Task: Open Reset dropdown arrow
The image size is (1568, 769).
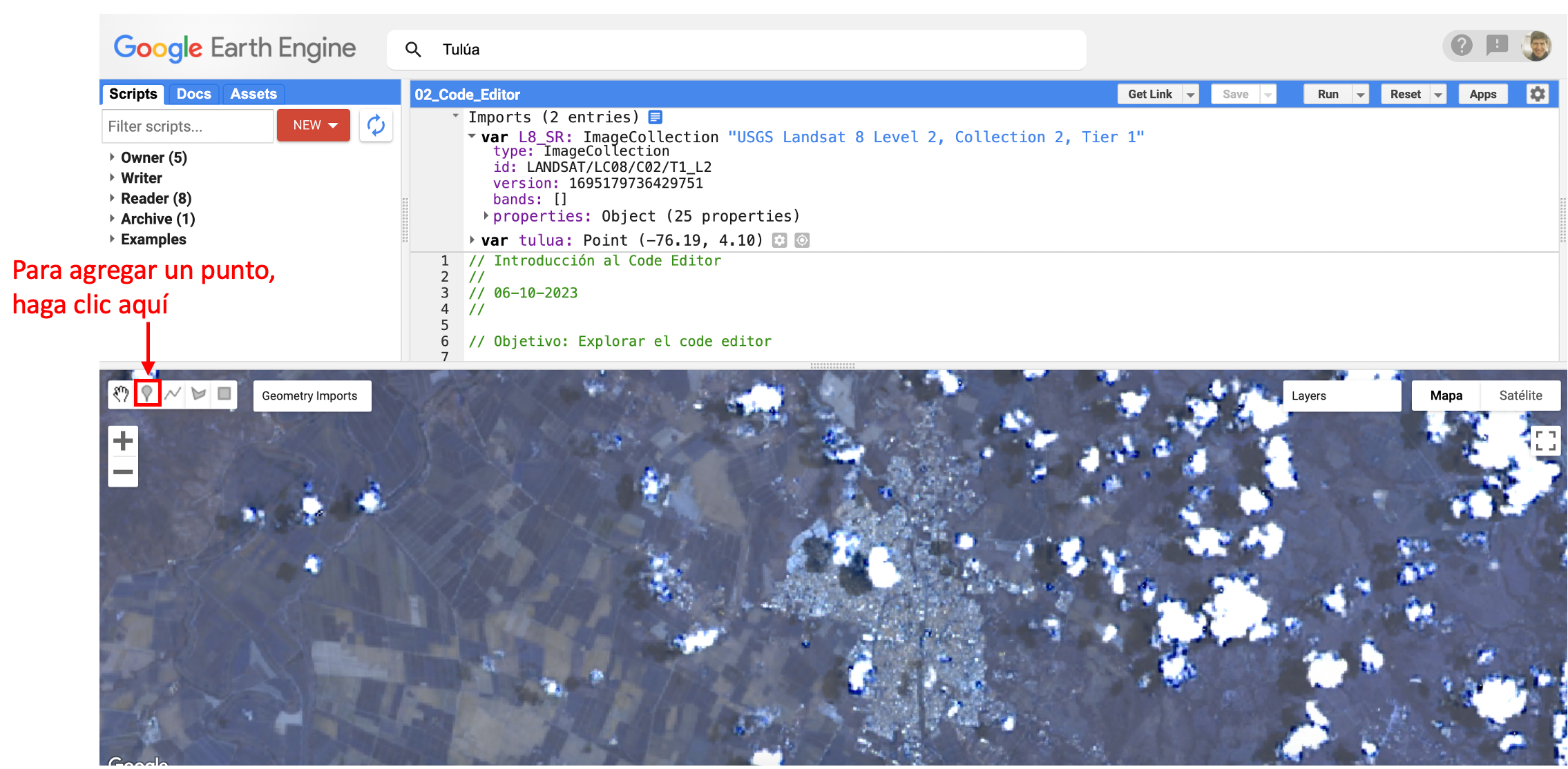Action: (1438, 95)
